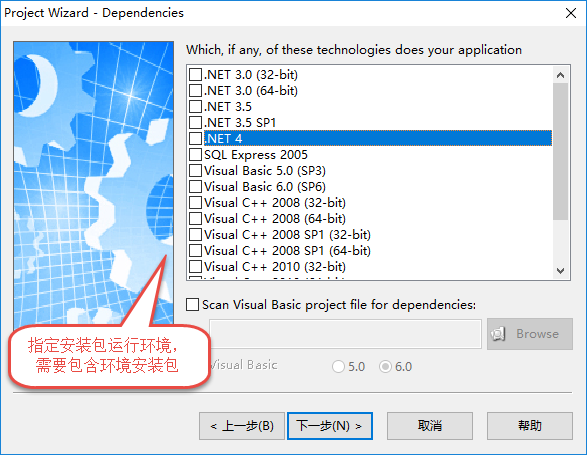Check Visual Basic 6.0 (SP6) option
Screen dimensions: 587x455
[195, 186]
